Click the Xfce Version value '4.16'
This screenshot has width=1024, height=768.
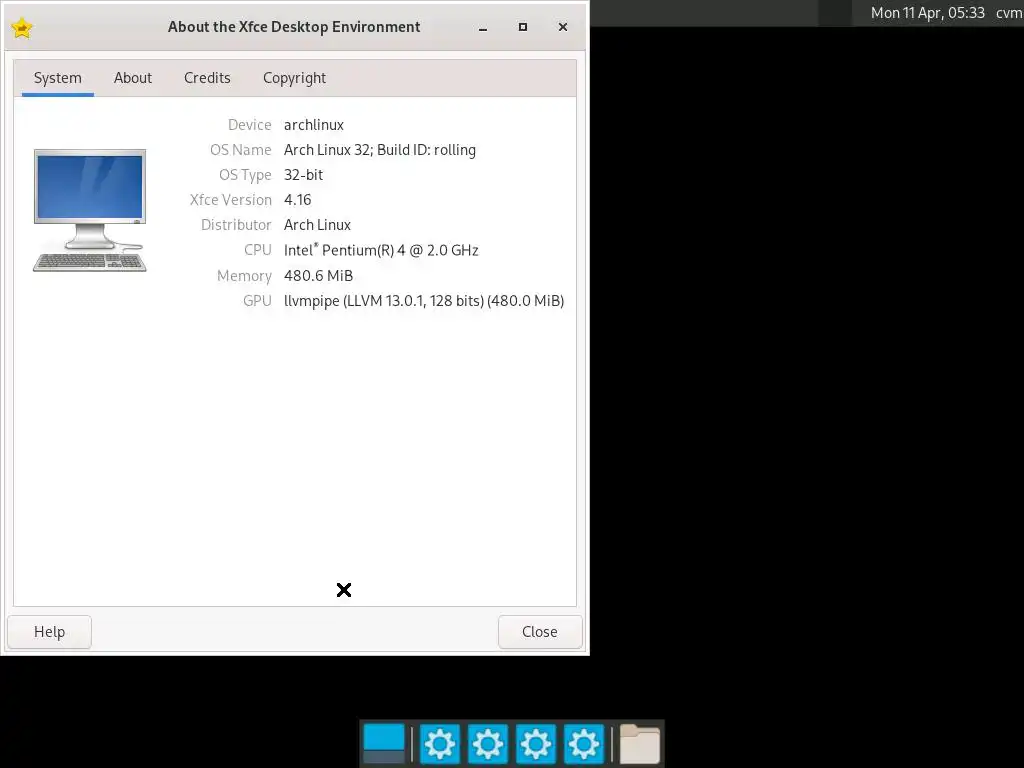(297, 200)
